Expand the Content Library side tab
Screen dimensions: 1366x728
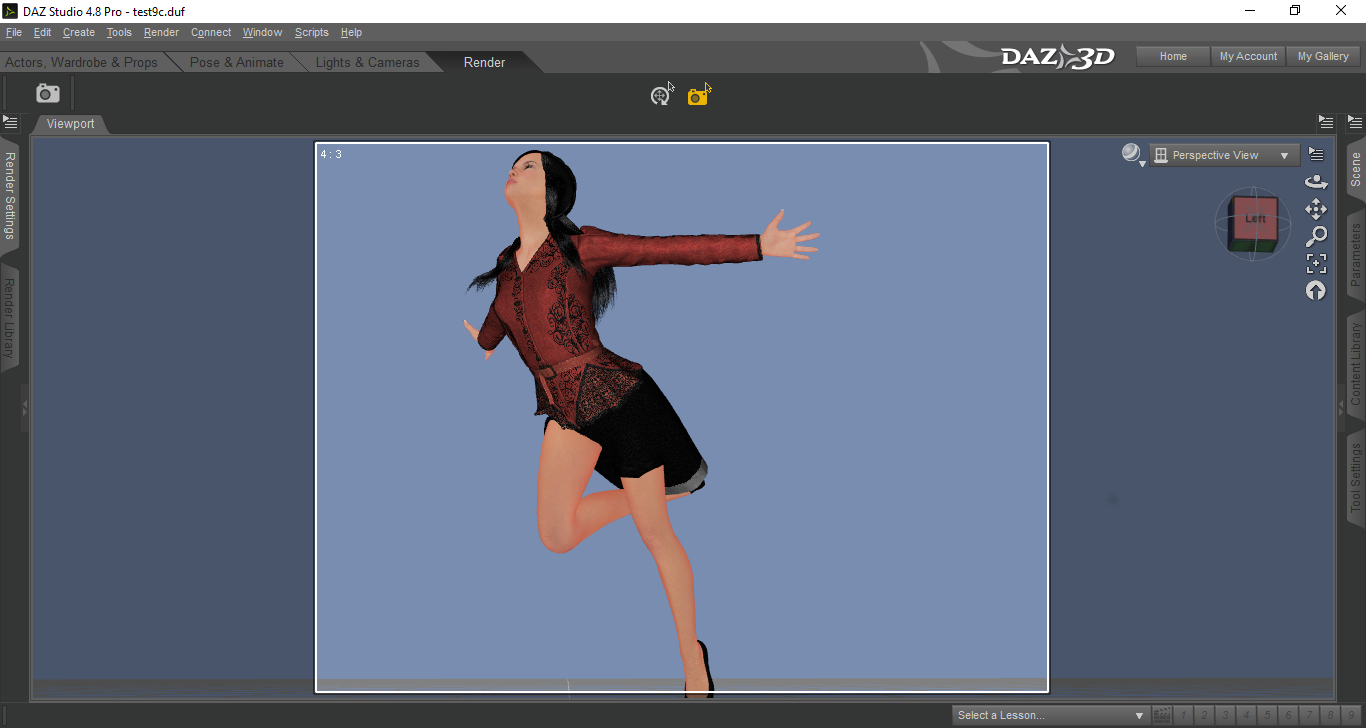[x=1356, y=364]
